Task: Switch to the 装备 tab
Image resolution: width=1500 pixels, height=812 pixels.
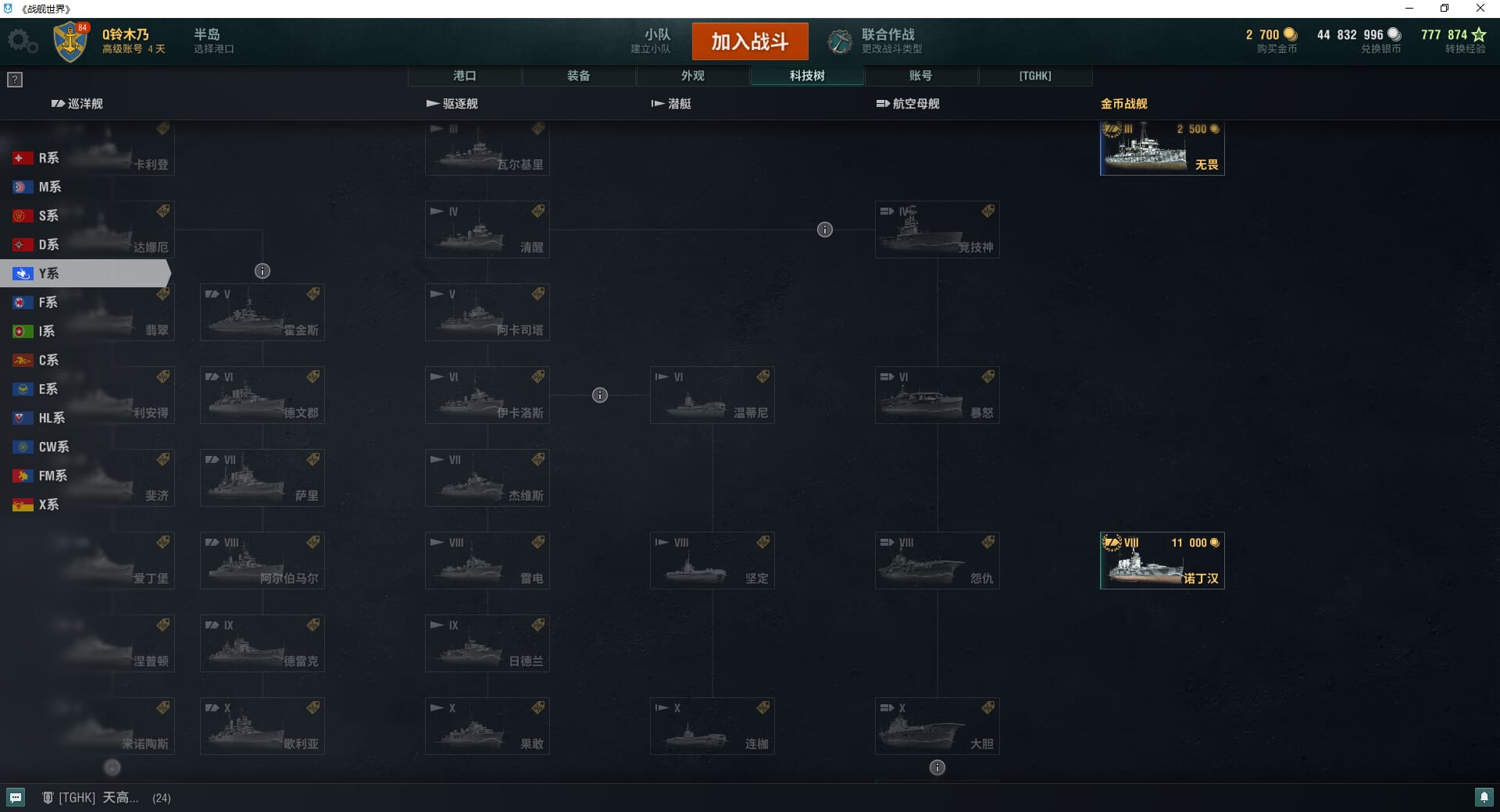Action: pyautogui.click(x=579, y=76)
